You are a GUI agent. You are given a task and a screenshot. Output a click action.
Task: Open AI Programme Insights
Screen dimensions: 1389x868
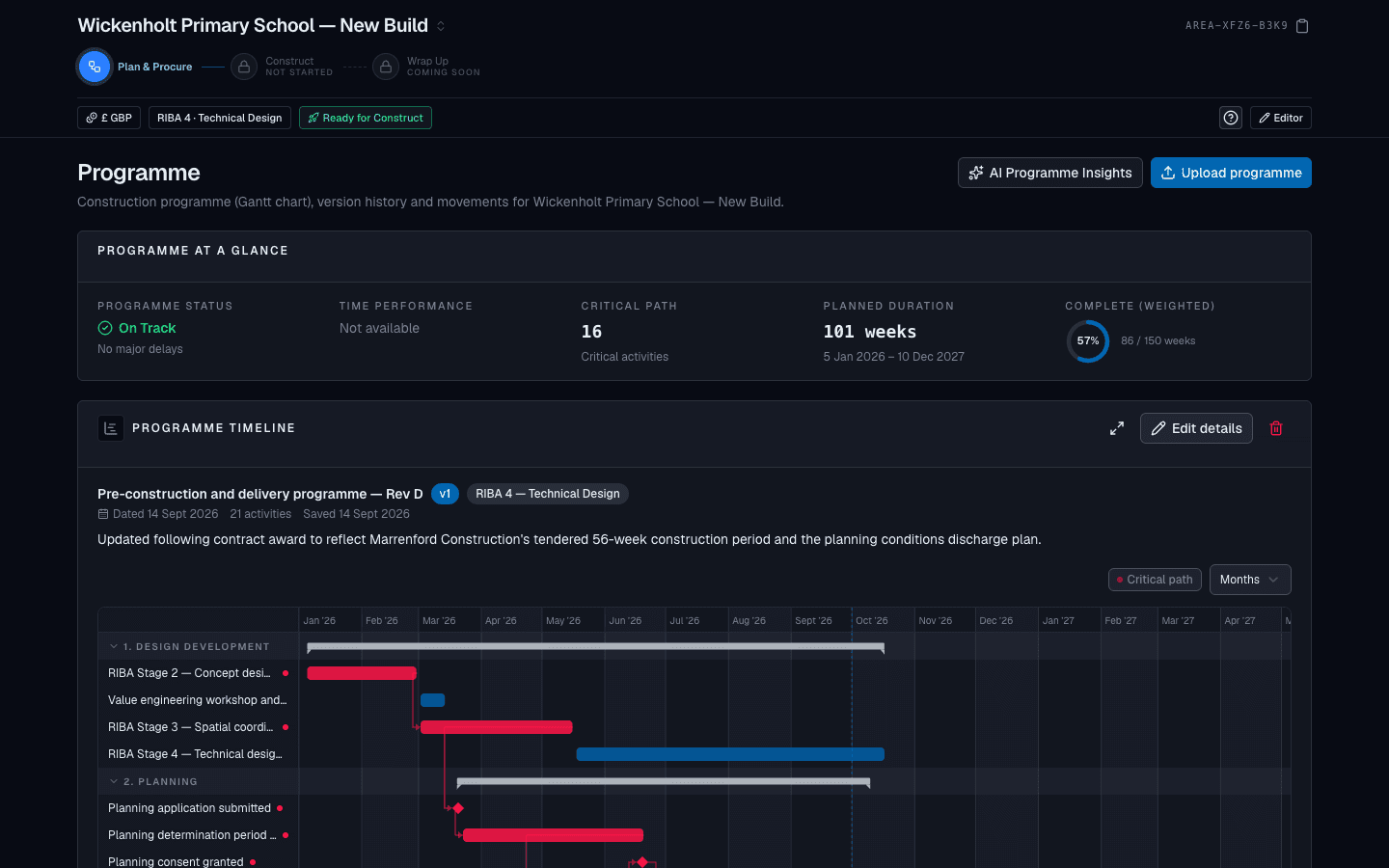pos(1050,173)
